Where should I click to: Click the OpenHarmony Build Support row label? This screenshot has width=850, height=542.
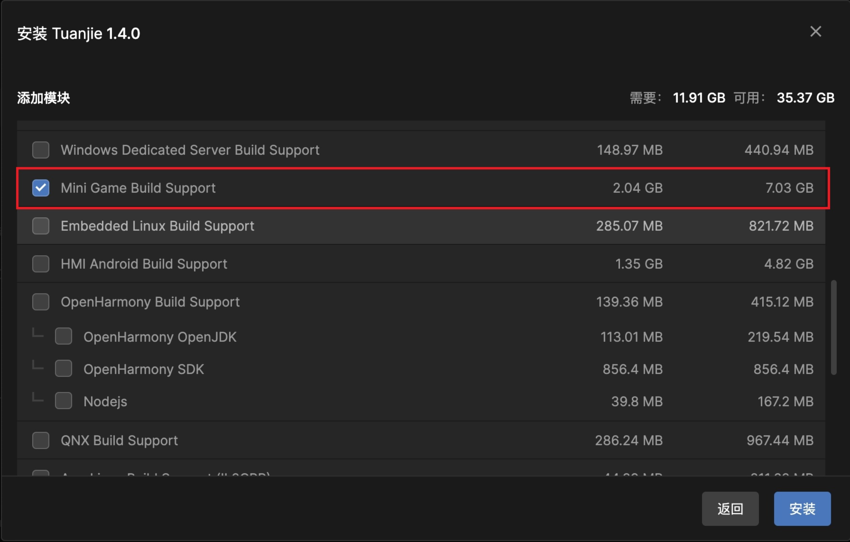tap(150, 302)
